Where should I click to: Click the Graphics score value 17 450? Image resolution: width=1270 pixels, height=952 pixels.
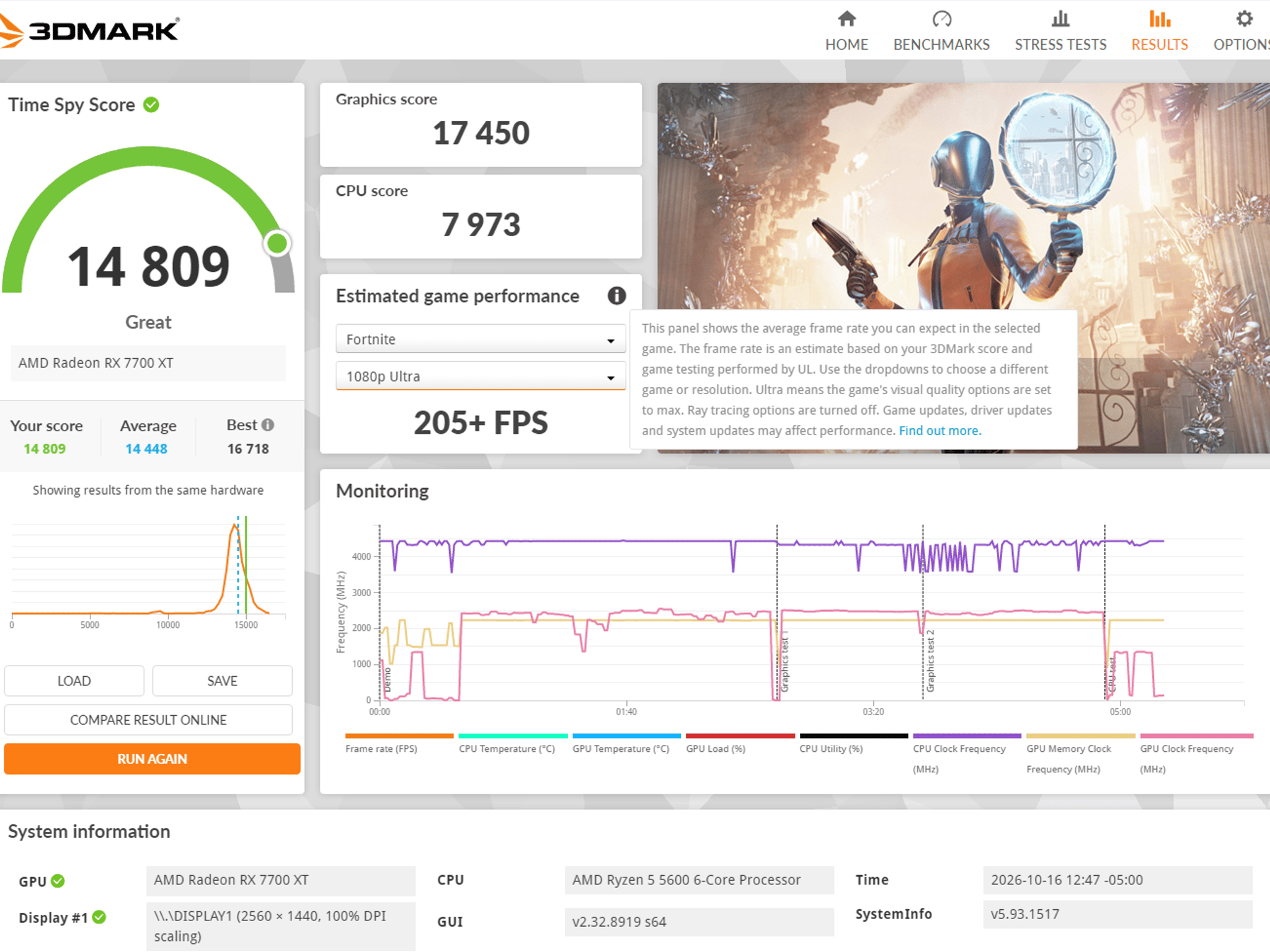point(481,133)
